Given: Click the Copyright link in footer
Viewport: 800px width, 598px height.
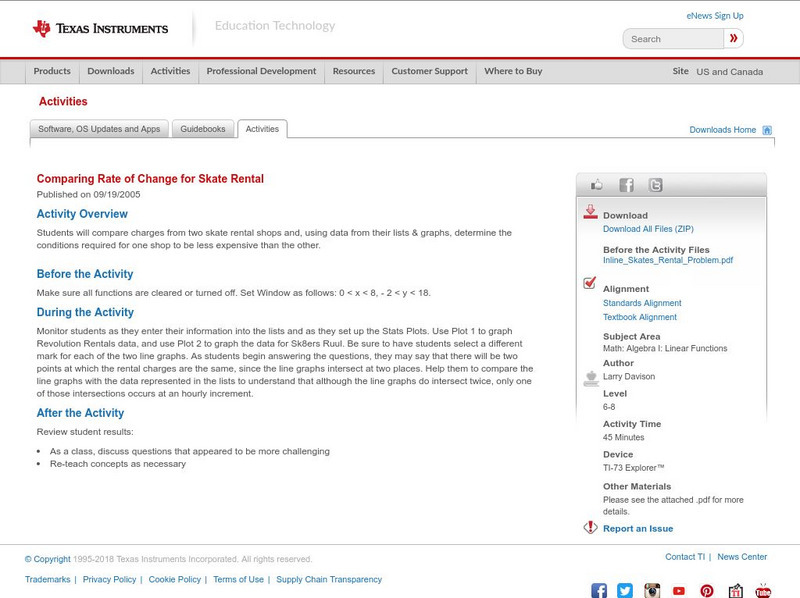Looking at the screenshot, I should pyautogui.click(x=47, y=559).
